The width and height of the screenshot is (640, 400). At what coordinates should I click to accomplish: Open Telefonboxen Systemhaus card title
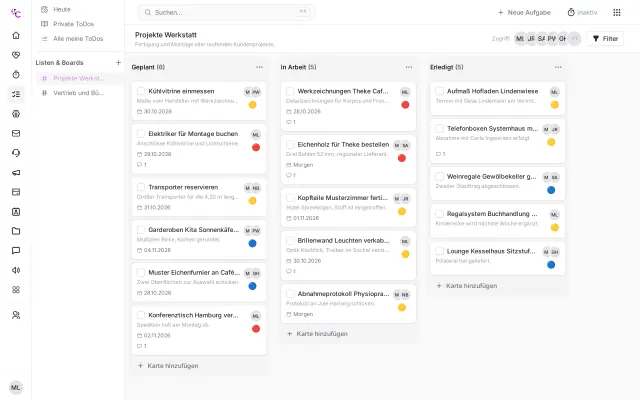492,129
